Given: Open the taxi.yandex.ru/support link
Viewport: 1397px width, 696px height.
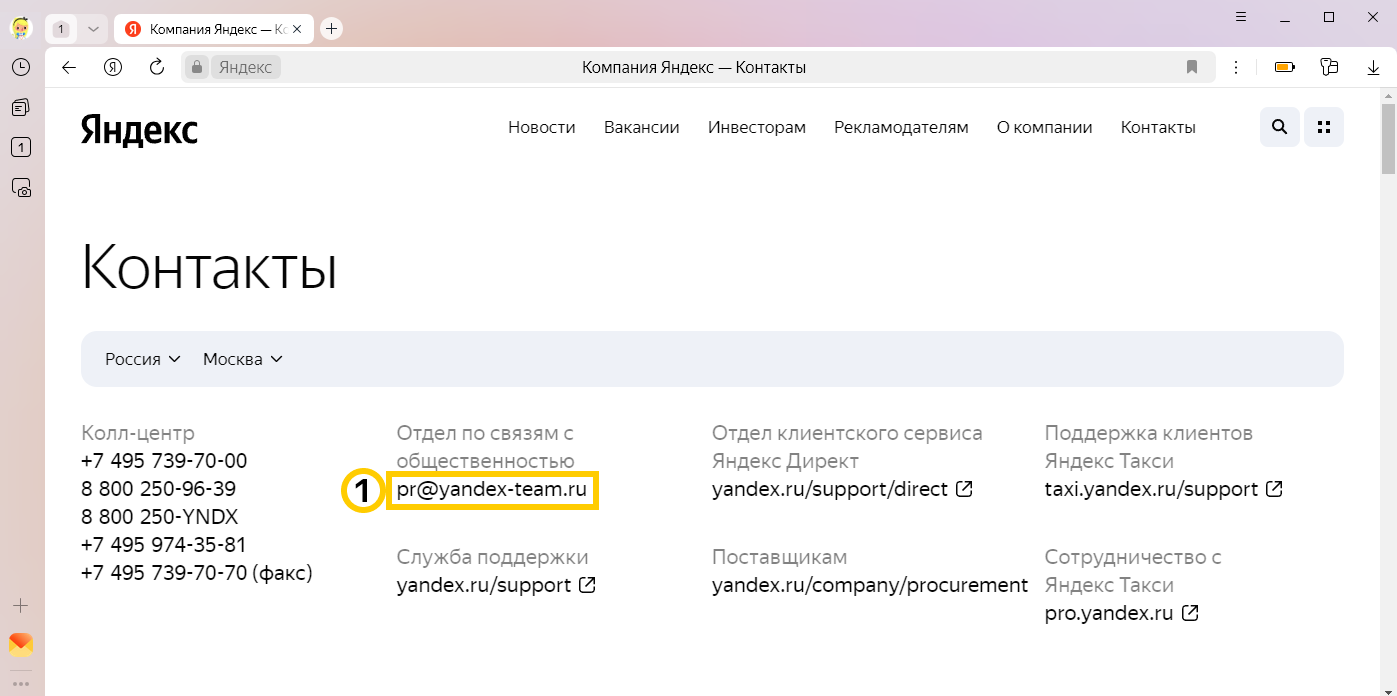Looking at the screenshot, I should coord(1151,490).
